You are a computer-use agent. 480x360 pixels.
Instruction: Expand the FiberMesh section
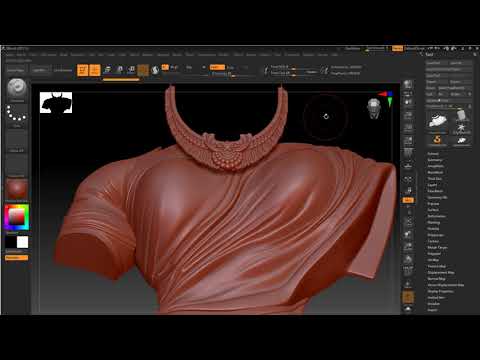point(435,191)
